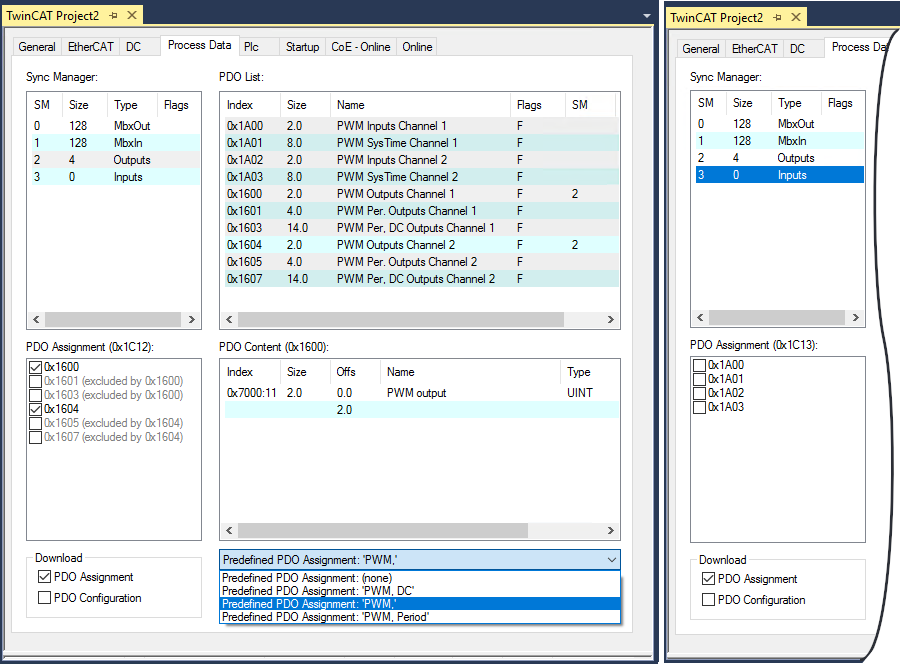Open the Predefined PDO Assignment combo box
Screen dimensions: 900x664
(420, 560)
